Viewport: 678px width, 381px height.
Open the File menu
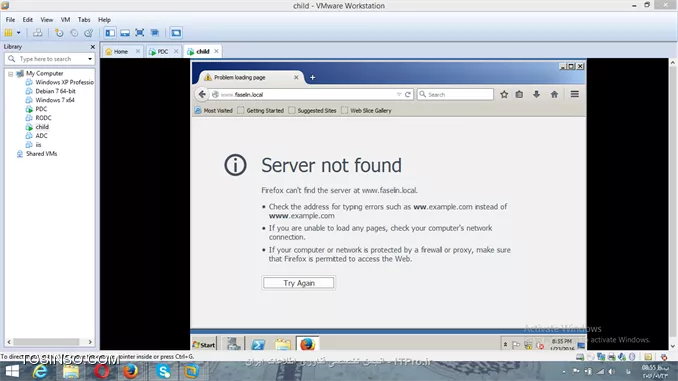10,19
